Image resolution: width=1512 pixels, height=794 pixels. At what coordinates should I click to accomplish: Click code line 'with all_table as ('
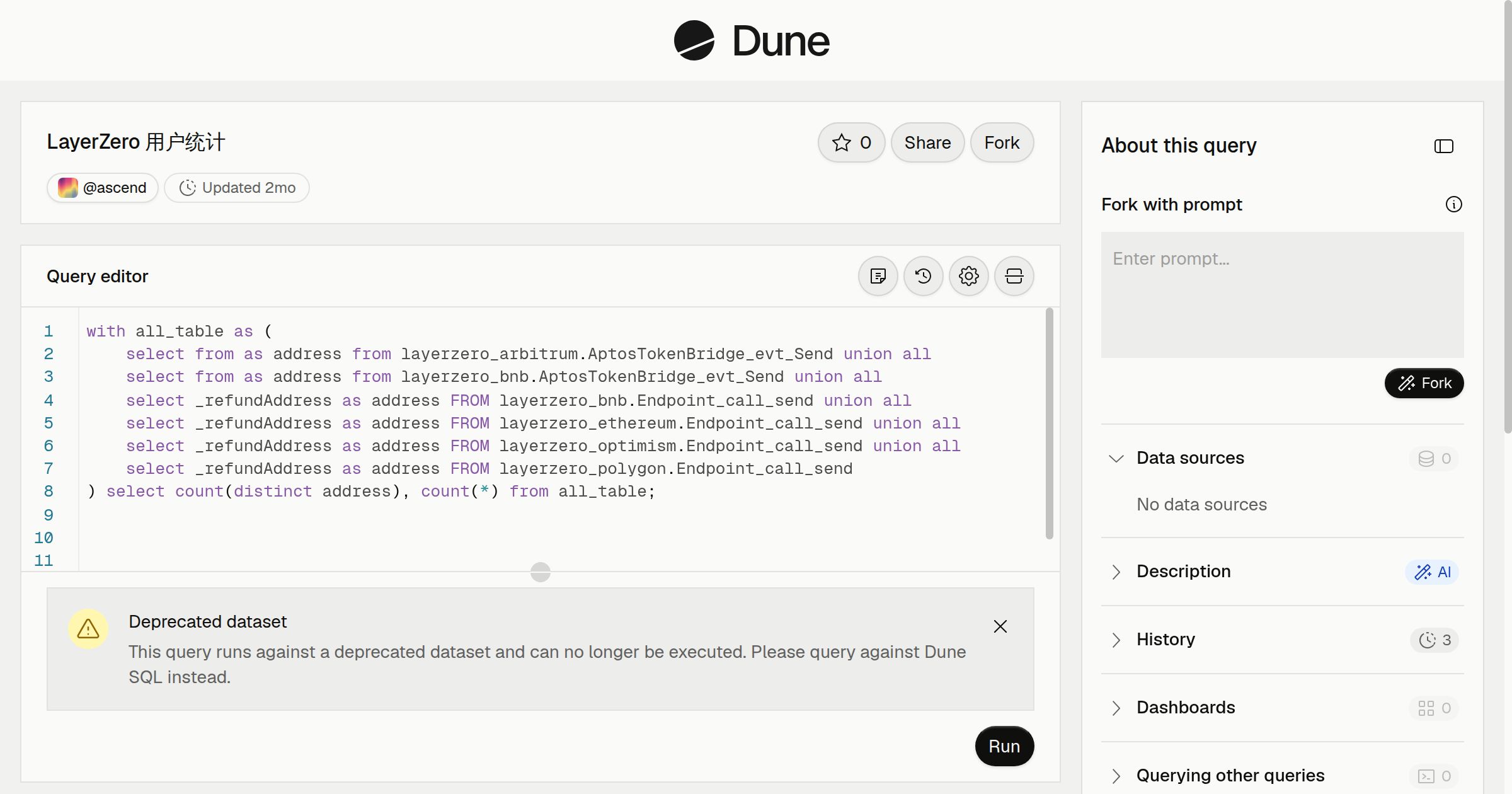179,331
